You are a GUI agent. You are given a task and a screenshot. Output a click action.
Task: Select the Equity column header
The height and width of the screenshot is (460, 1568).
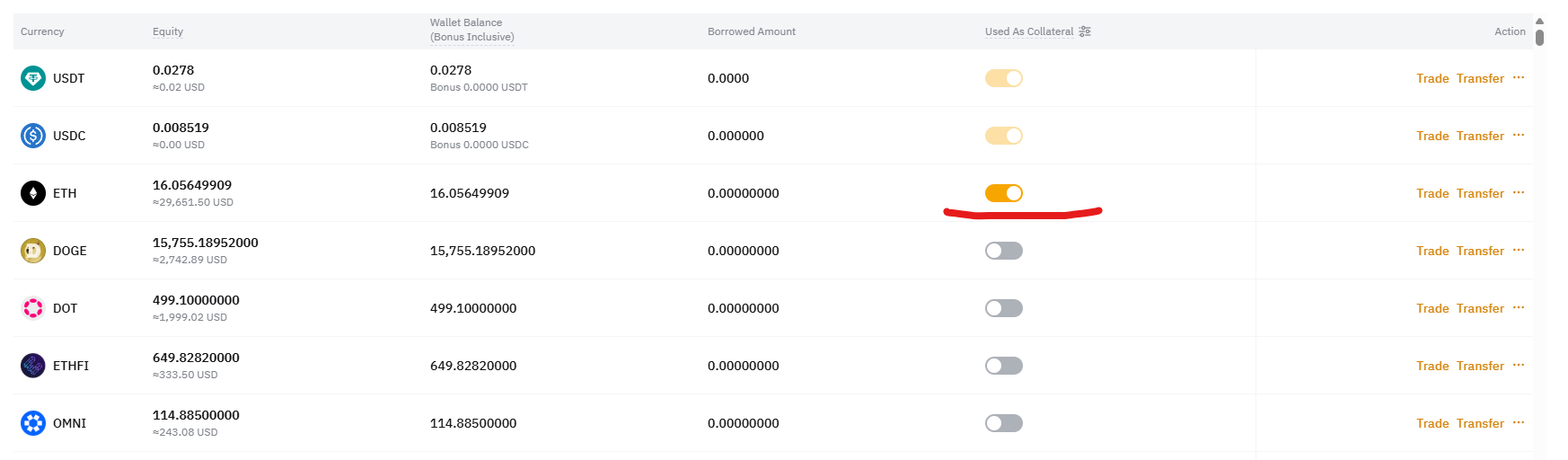click(168, 31)
